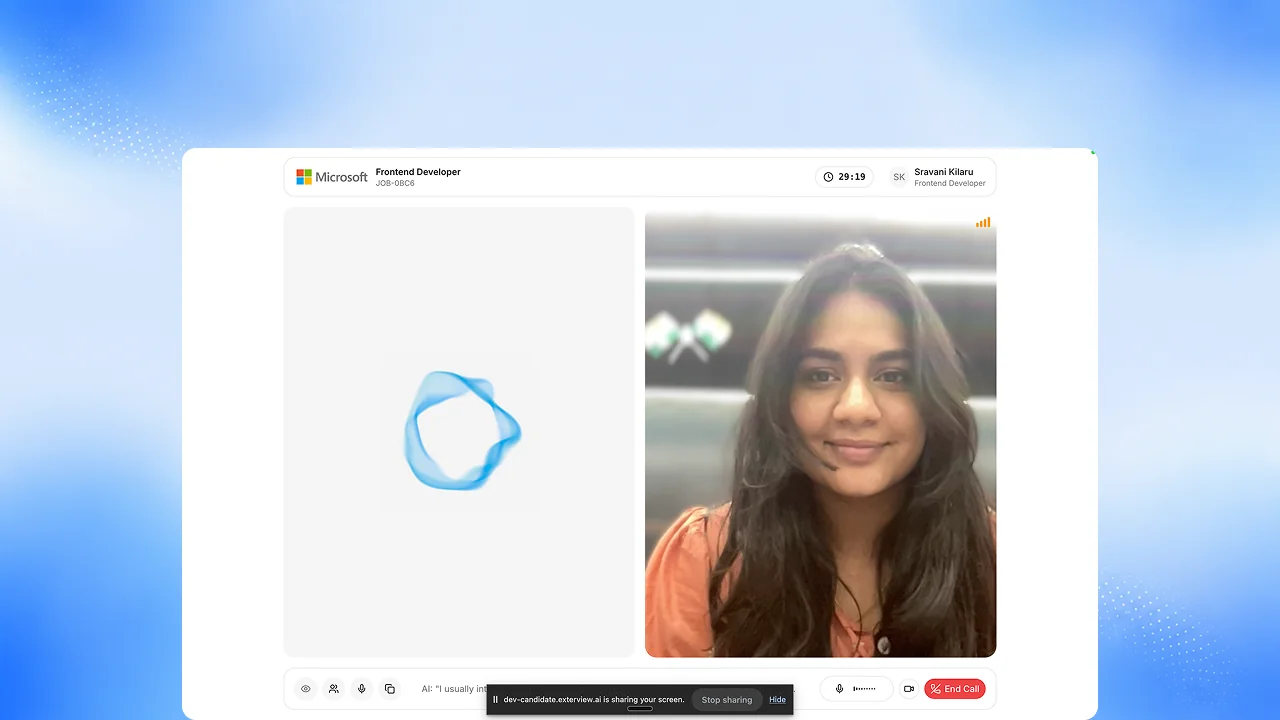End the interview with End Call
This screenshot has width=1280, height=720.
955,689
